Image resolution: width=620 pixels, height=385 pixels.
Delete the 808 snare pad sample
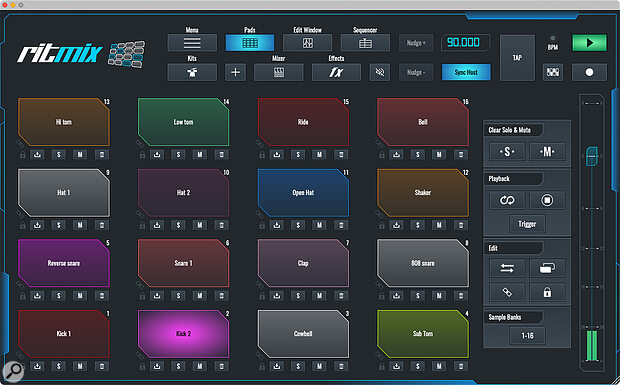click(x=461, y=295)
